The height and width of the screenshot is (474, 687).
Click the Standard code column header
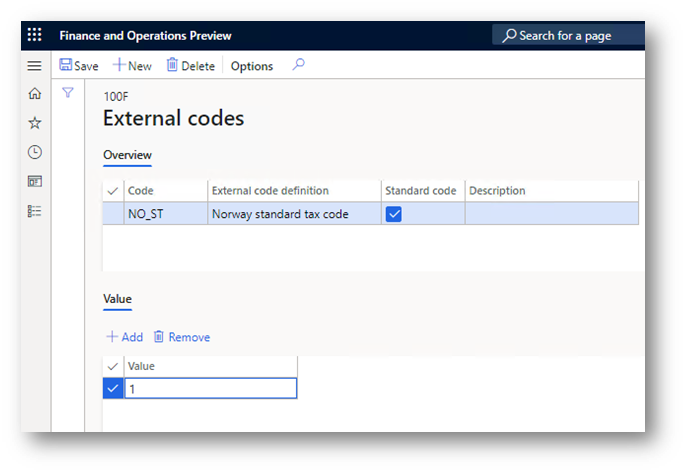pyautogui.click(x=421, y=191)
